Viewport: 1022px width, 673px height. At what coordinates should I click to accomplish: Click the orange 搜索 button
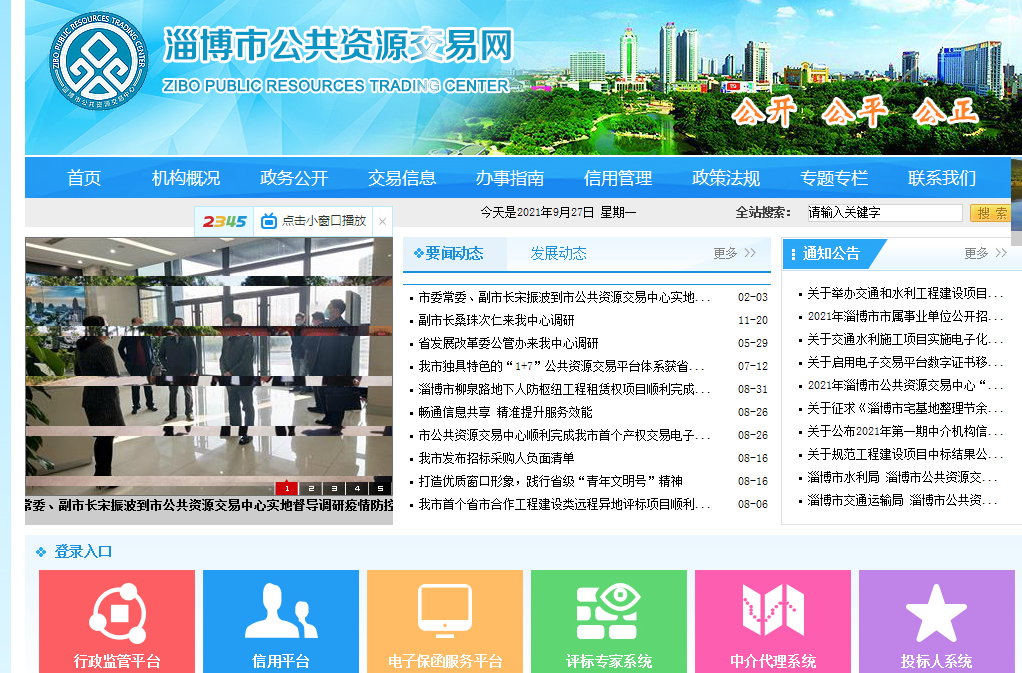click(992, 213)
